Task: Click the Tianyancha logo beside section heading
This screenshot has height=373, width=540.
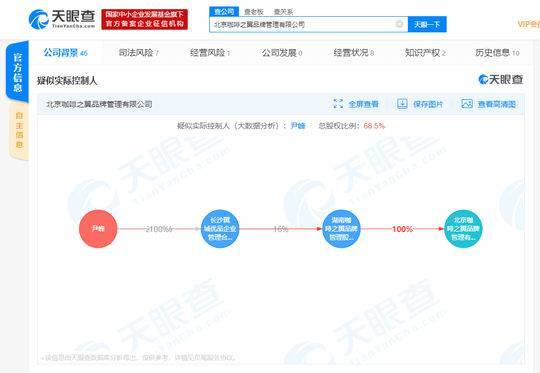Action: tap(500, 80)
